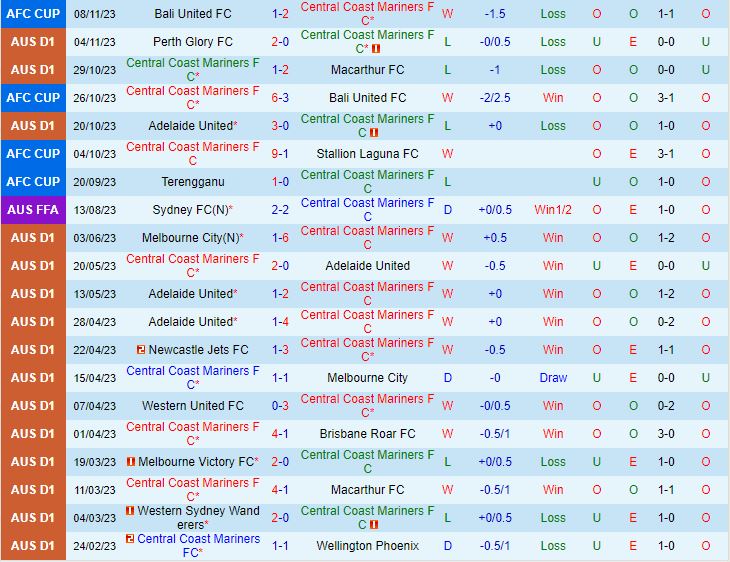Click the 6-3 score against Bali United
Viewport: 730px width, 562px height.
pyautogui.click(x=280, y=98)
